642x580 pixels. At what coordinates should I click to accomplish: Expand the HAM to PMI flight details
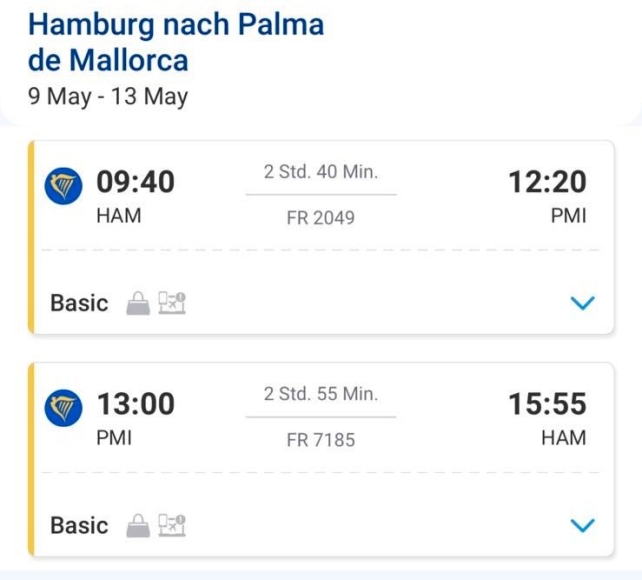click(581, 303)
